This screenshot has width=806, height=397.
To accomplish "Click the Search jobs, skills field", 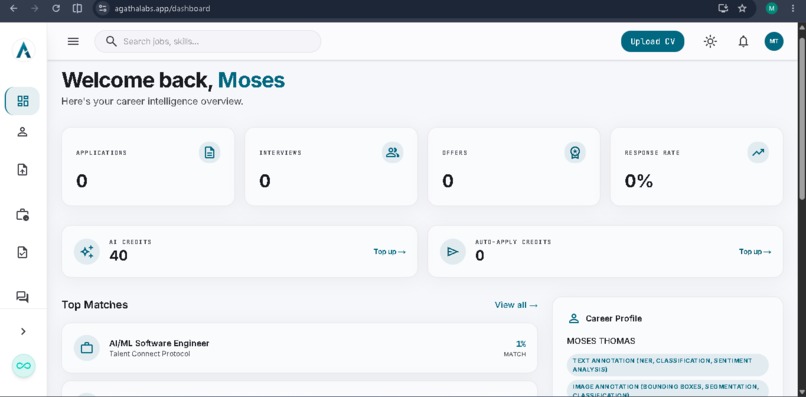I will [x=208, y=42].
